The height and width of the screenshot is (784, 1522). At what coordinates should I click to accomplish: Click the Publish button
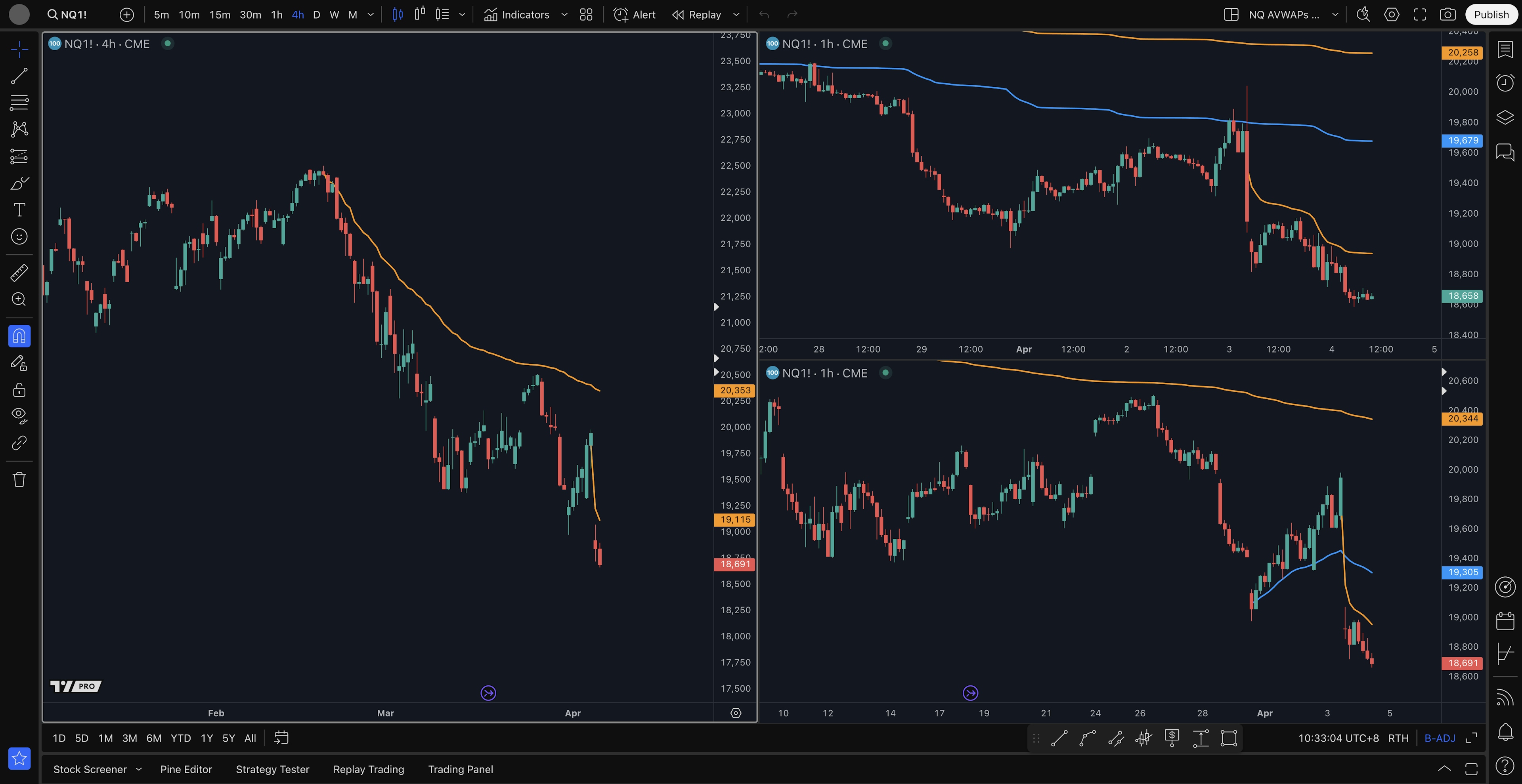1491,14
